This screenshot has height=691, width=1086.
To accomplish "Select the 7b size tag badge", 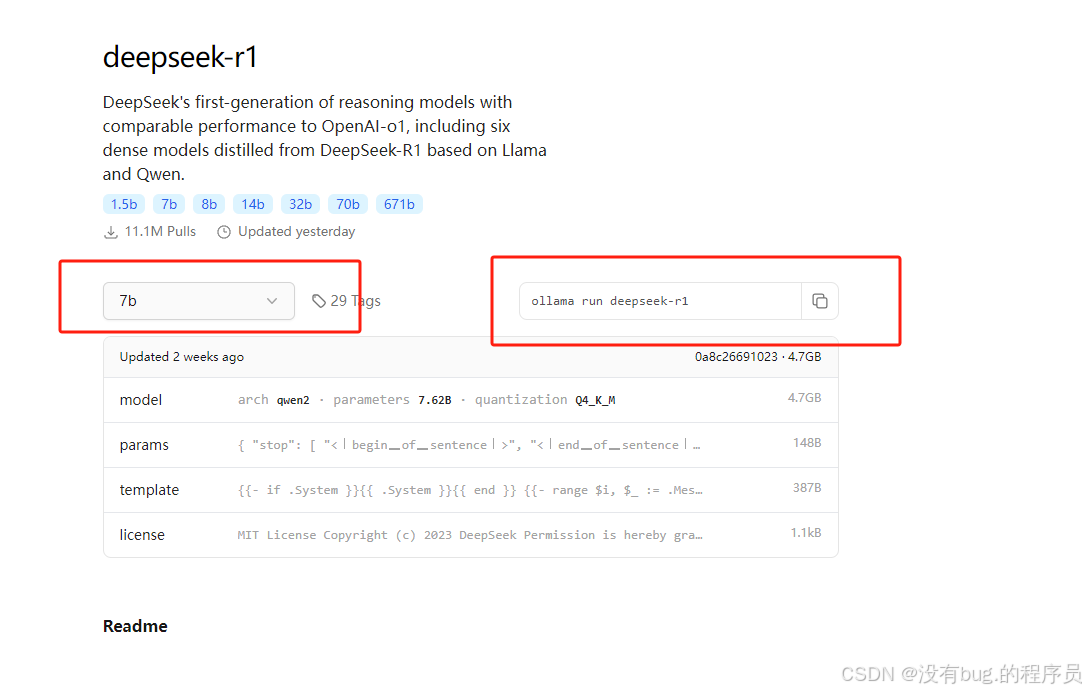I will (169, 204).
